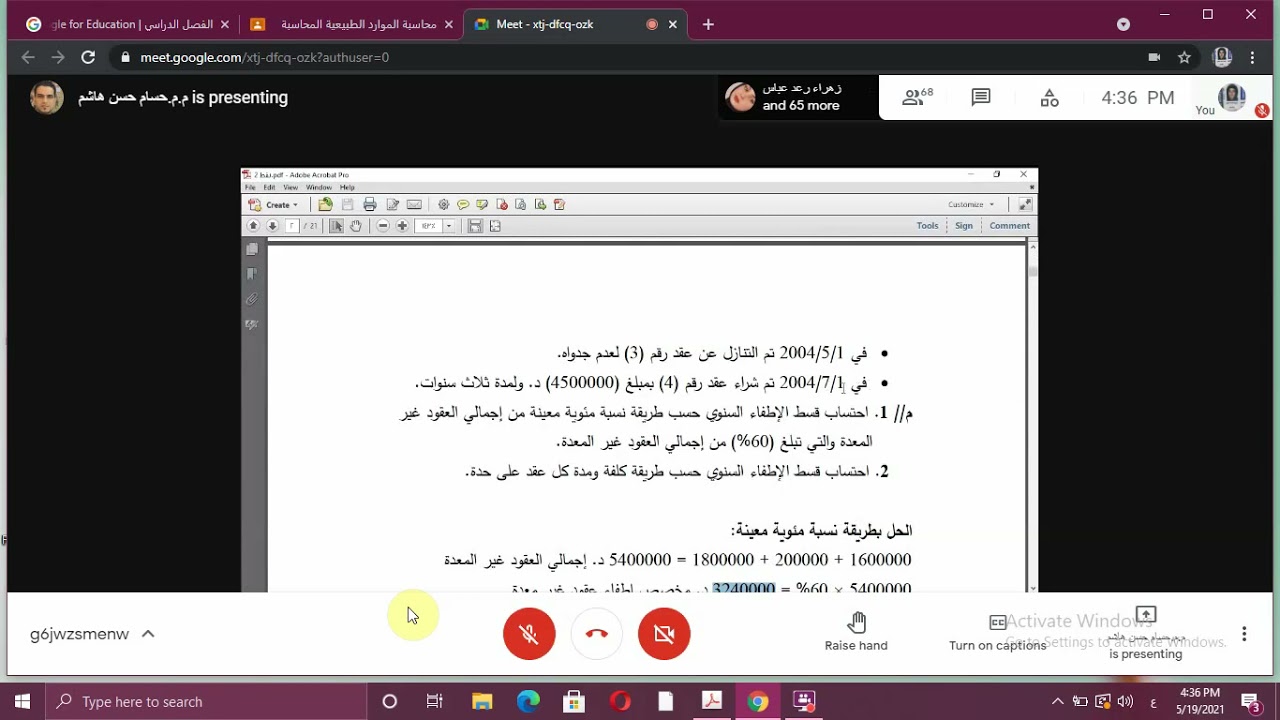Screen dimensions: 1280x720
Task: Open Chrome's three-dot menu
Action: tap(1252, 58)
